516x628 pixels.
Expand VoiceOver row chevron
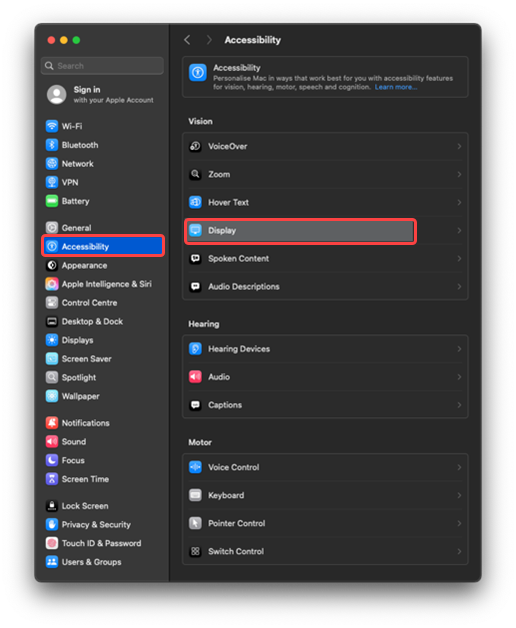coord(459,147)
